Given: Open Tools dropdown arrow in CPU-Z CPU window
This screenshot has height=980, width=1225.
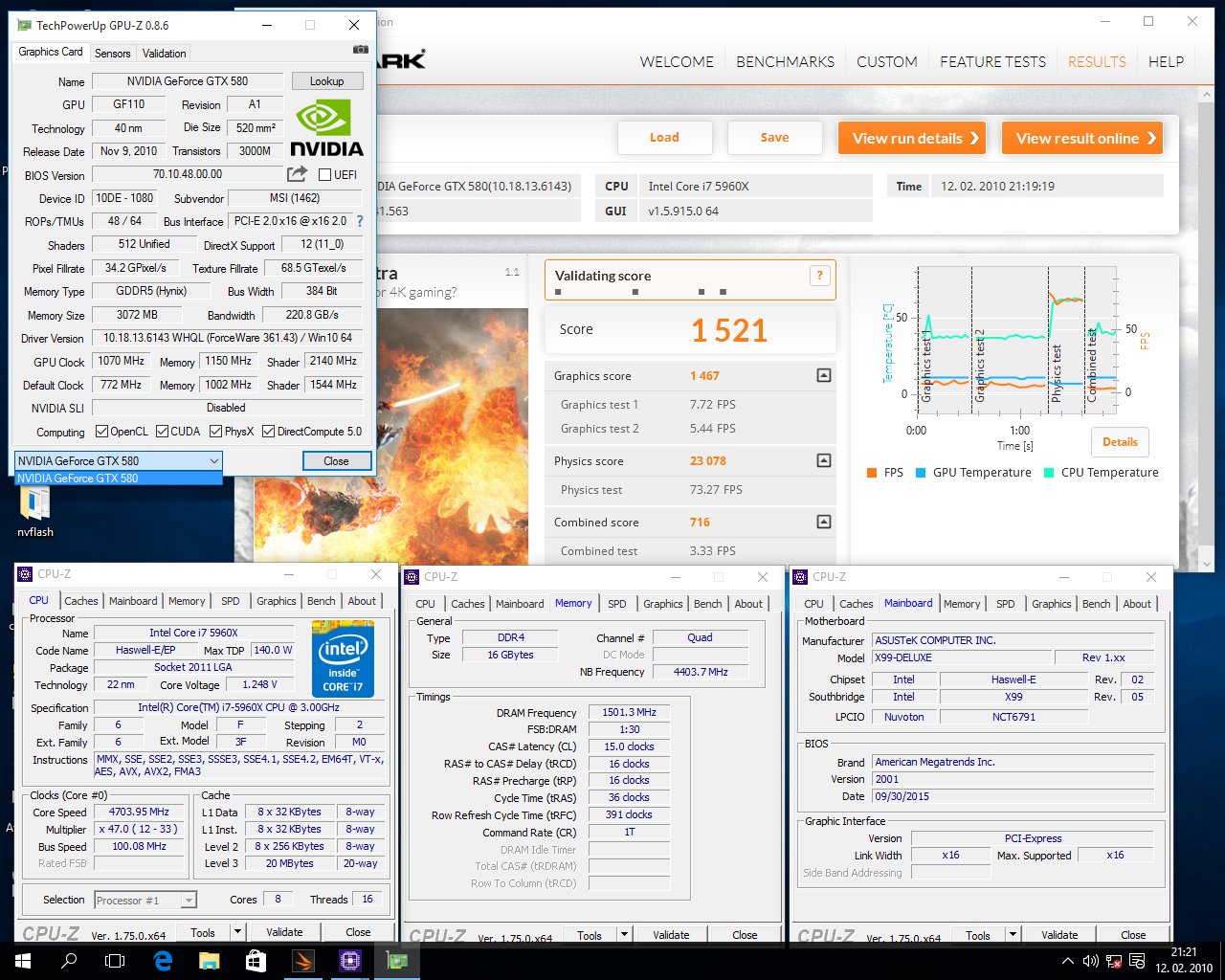Looking at the screenshot, I should pyautogui.click(x=237, y=931).
